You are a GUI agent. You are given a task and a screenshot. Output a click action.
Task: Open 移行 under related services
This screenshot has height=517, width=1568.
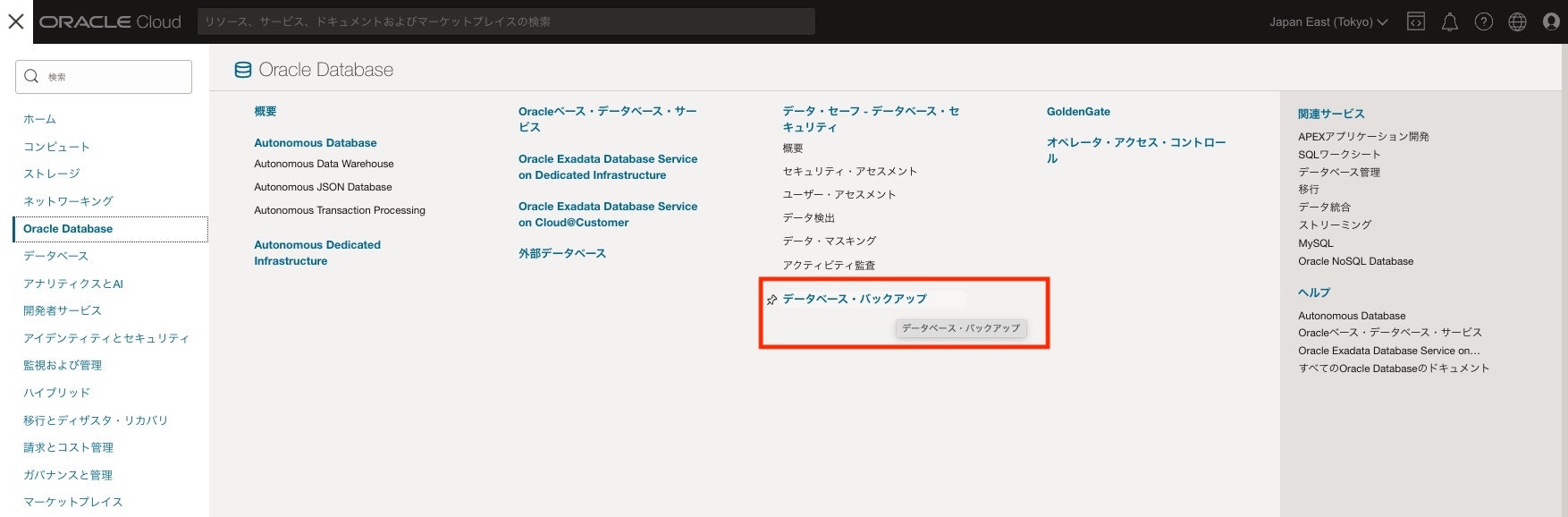[x=1309, y=190]
